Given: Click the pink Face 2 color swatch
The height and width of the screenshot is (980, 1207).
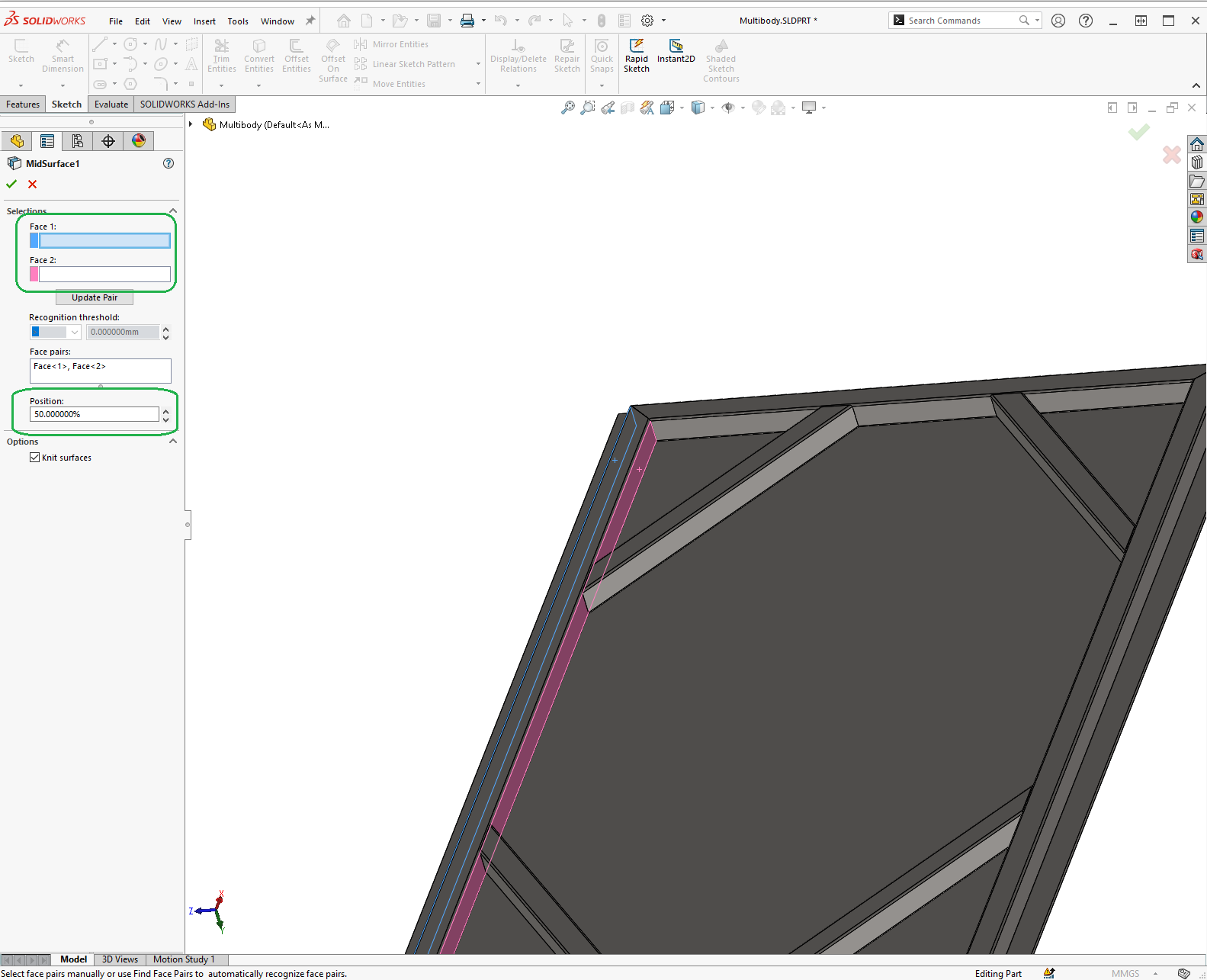Looking at the screenshot, I should click(34, 275).
